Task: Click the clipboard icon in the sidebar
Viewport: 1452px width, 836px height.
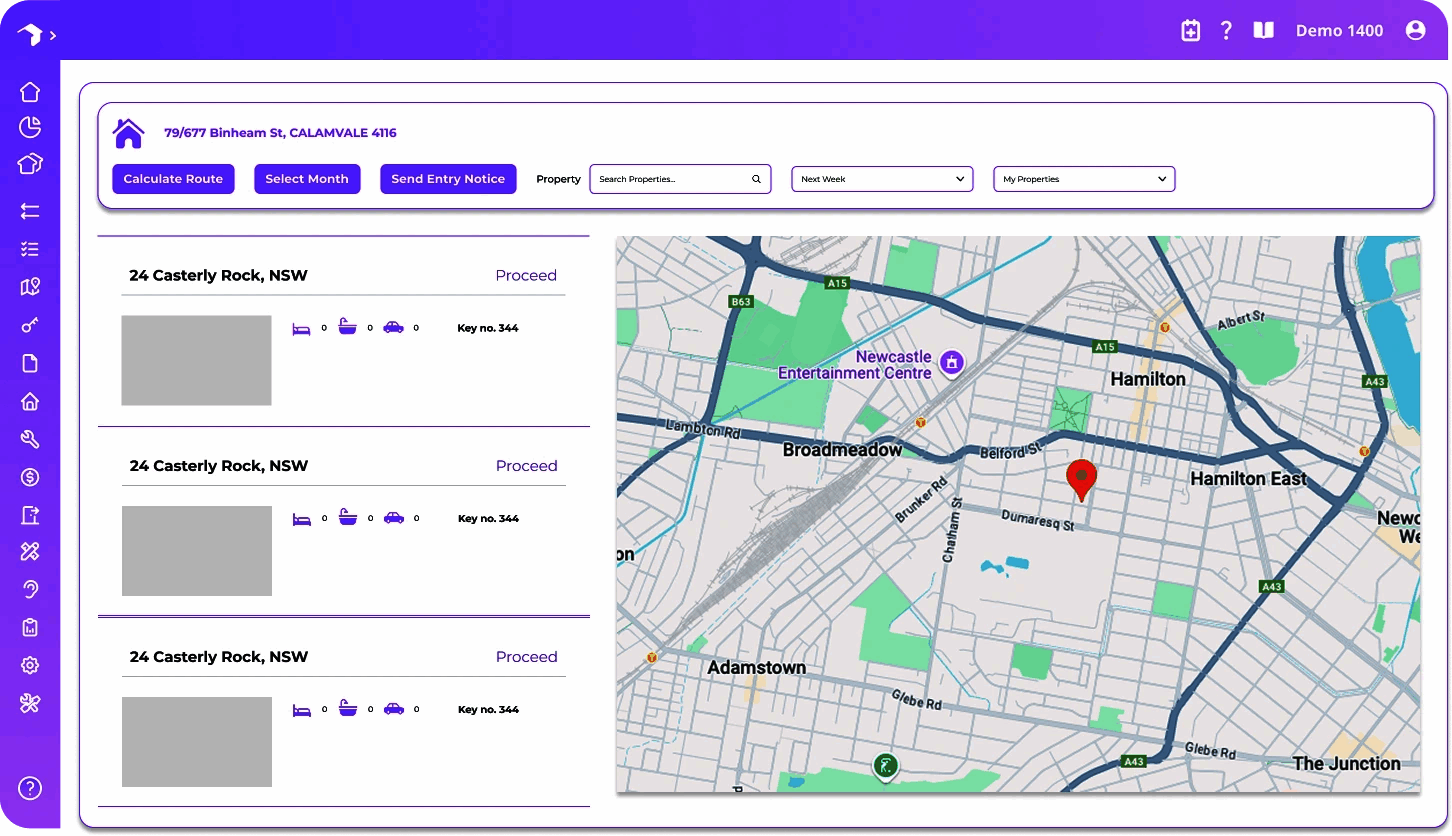Action: click(x=30, y=627)
